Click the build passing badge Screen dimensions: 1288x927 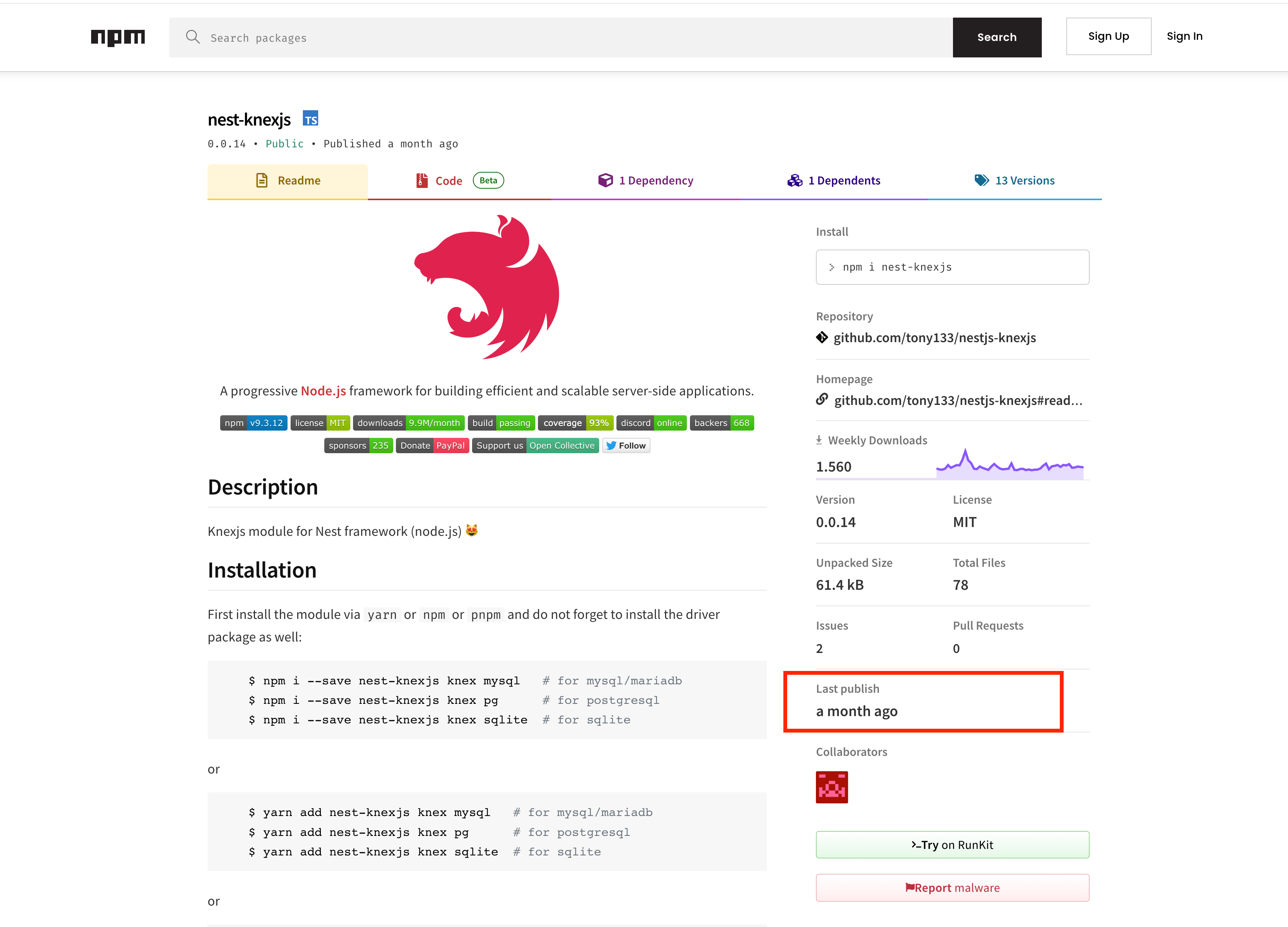[502, 422]
